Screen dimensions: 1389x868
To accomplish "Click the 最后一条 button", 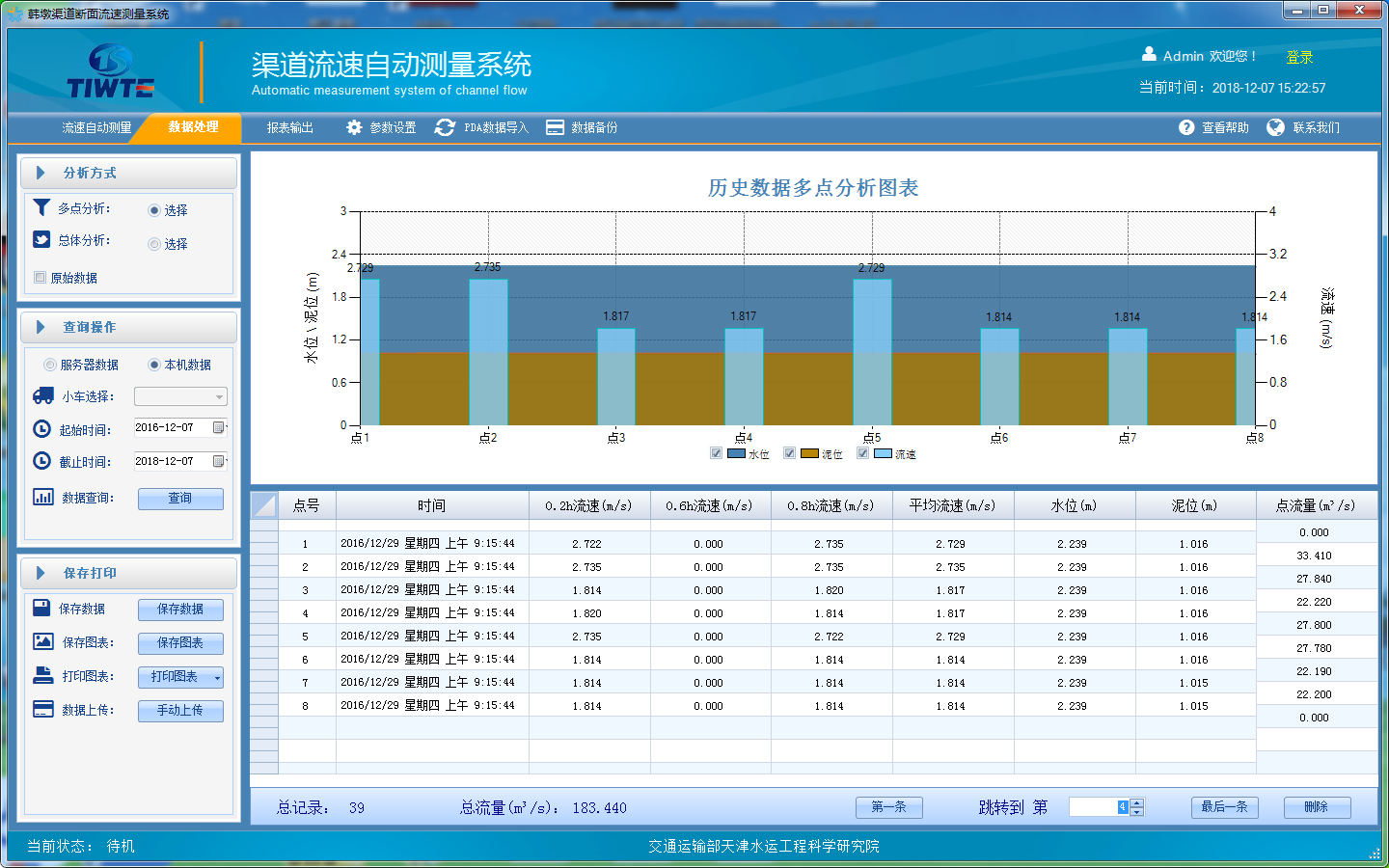I will pyautogui.click(x=1225, y=807).
